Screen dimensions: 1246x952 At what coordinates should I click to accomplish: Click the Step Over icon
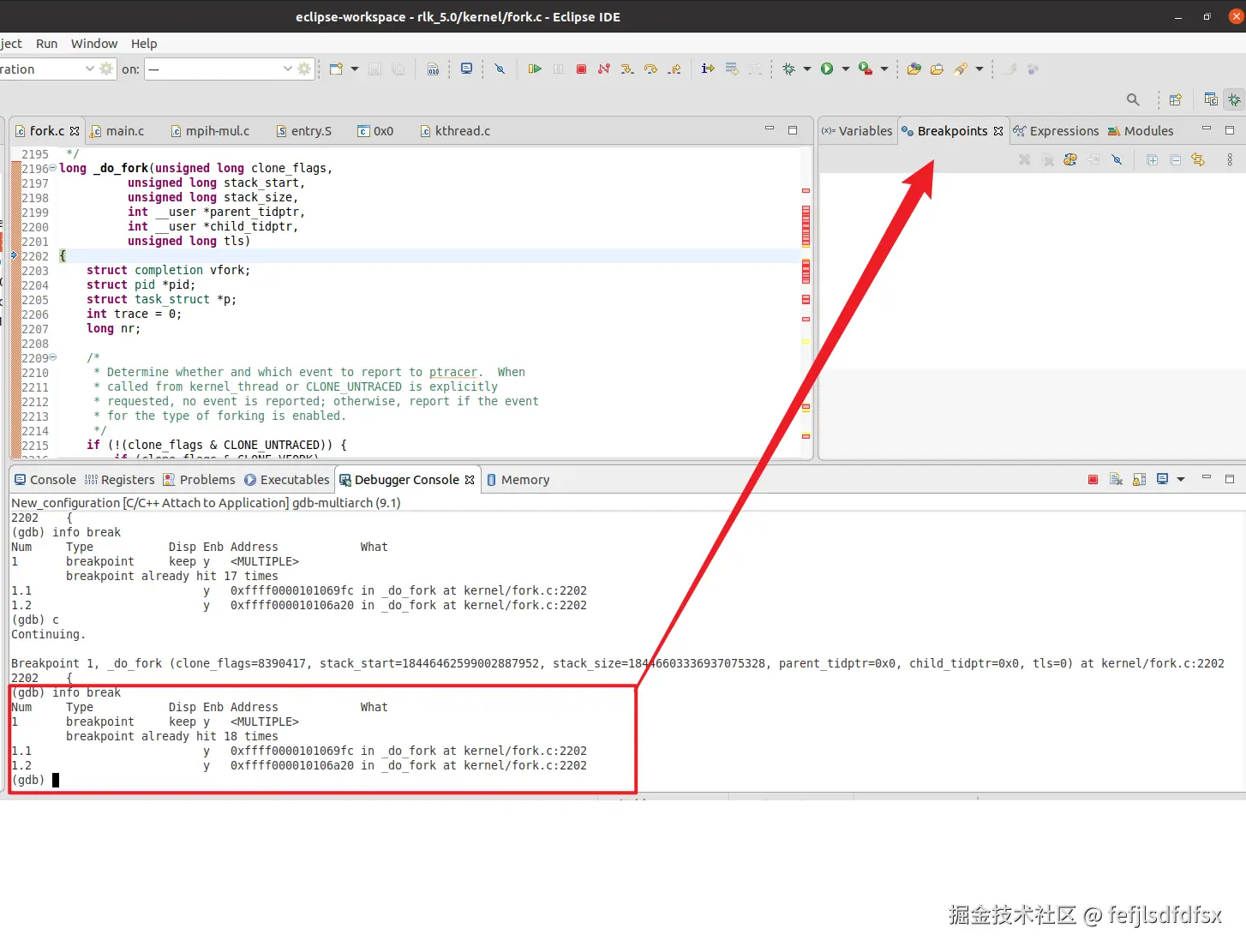[x=650, y=69]
